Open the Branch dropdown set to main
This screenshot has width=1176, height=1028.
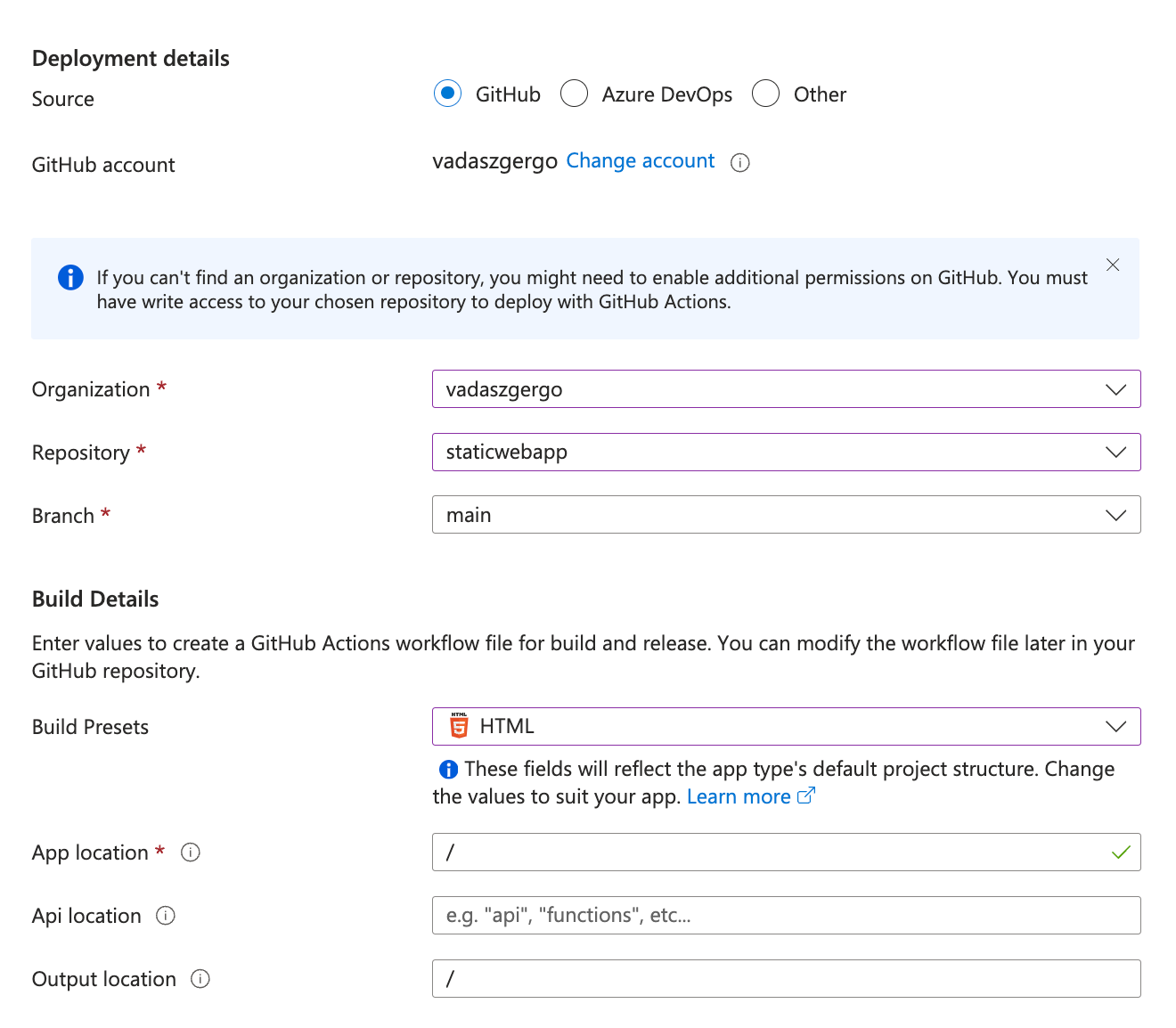click(786, 515)
